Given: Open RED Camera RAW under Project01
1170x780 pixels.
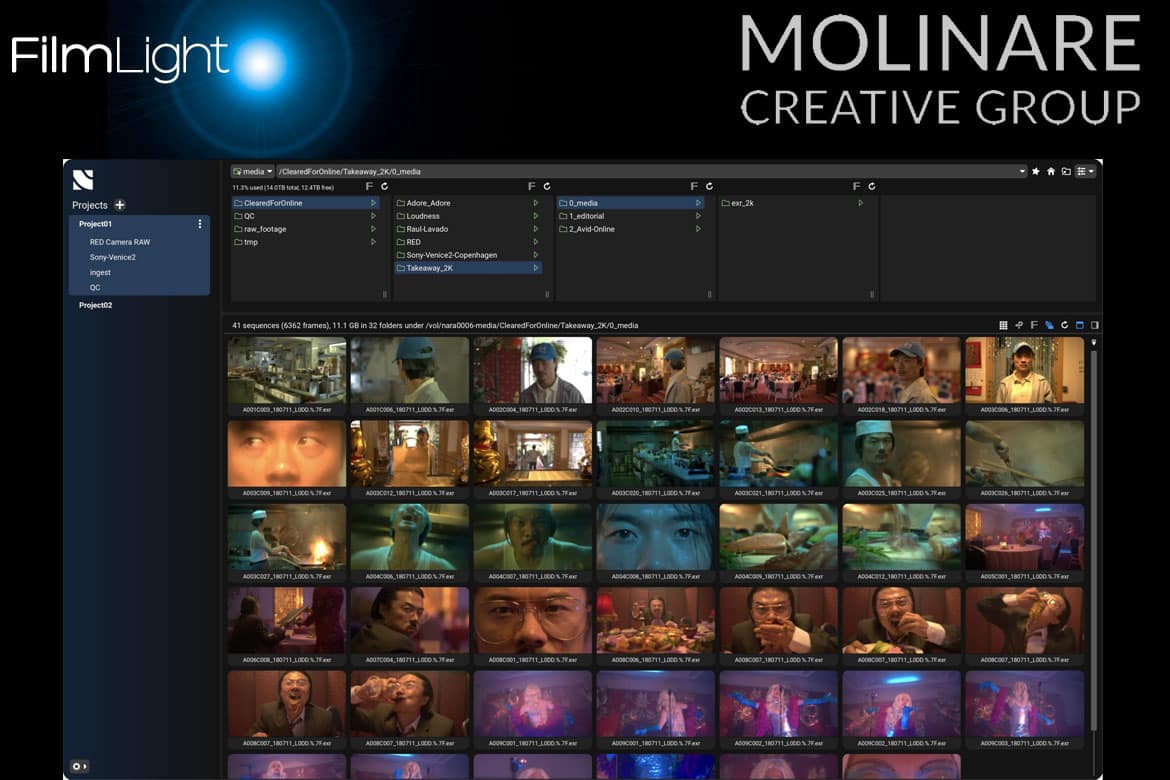Looking at the screenshot, I should click(119, 243).
